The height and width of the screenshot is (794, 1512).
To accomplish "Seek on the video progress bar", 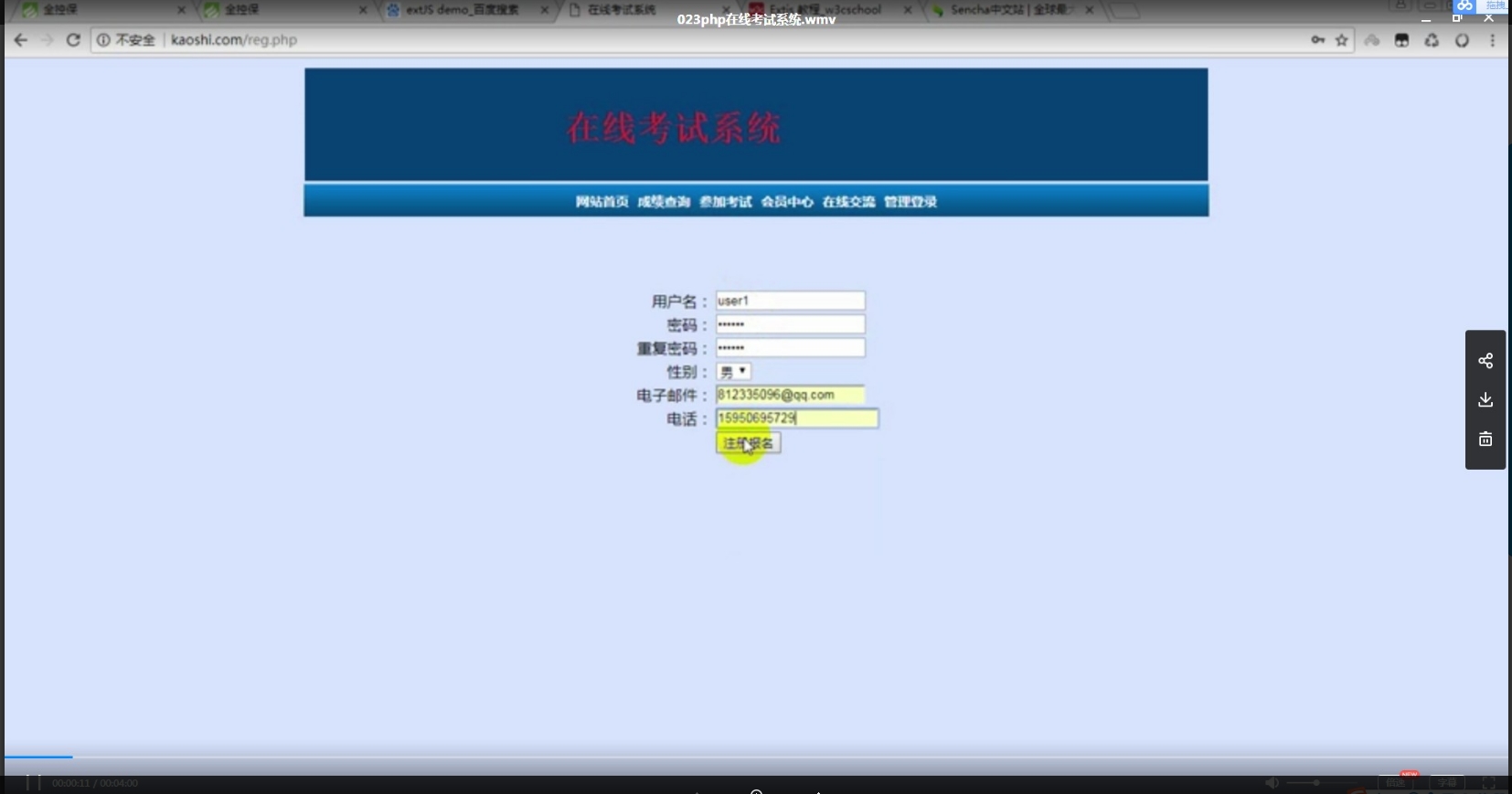I will coord(756,757).
